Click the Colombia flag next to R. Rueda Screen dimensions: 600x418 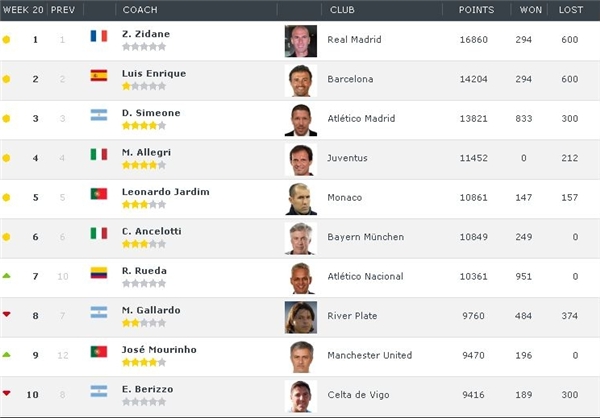click(x=99, y=273)
